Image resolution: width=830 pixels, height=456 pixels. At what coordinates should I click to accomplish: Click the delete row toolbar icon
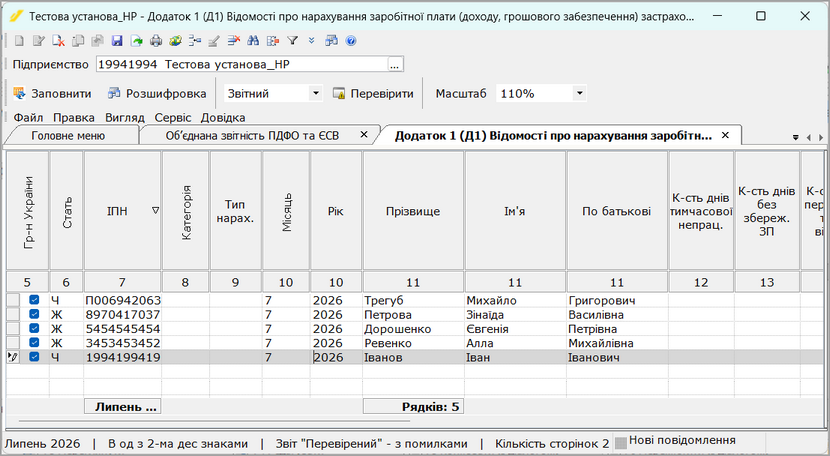click(x=233, y=41)
